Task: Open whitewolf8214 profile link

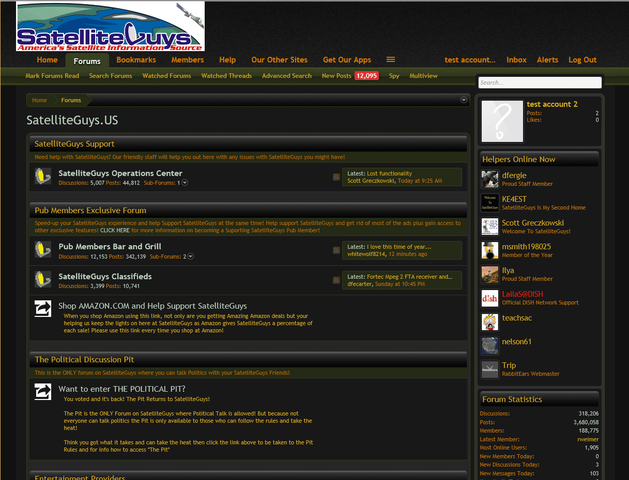Action: pyautogui.click(x=366, y=254)
